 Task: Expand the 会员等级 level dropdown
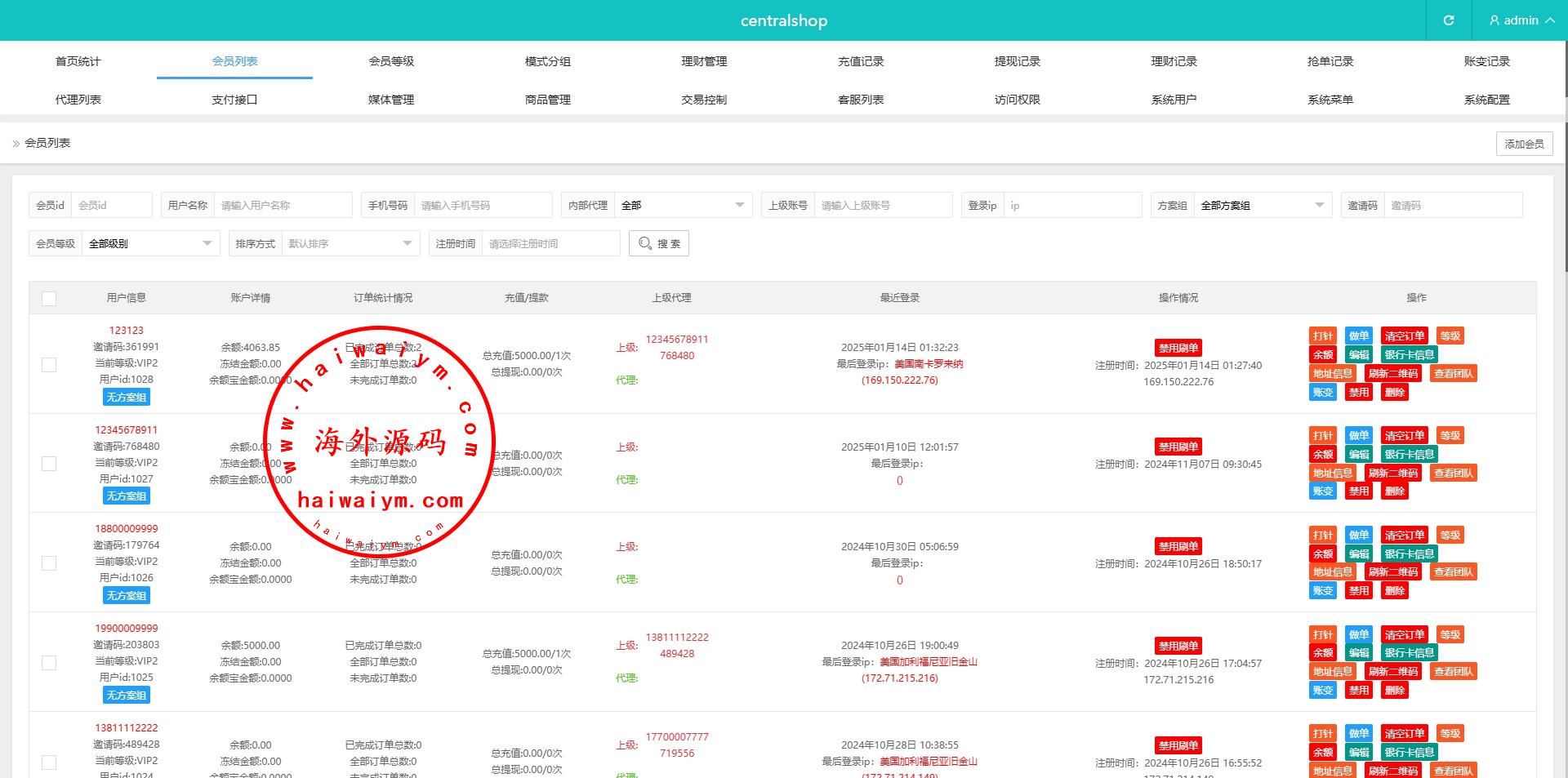(149, 243)
